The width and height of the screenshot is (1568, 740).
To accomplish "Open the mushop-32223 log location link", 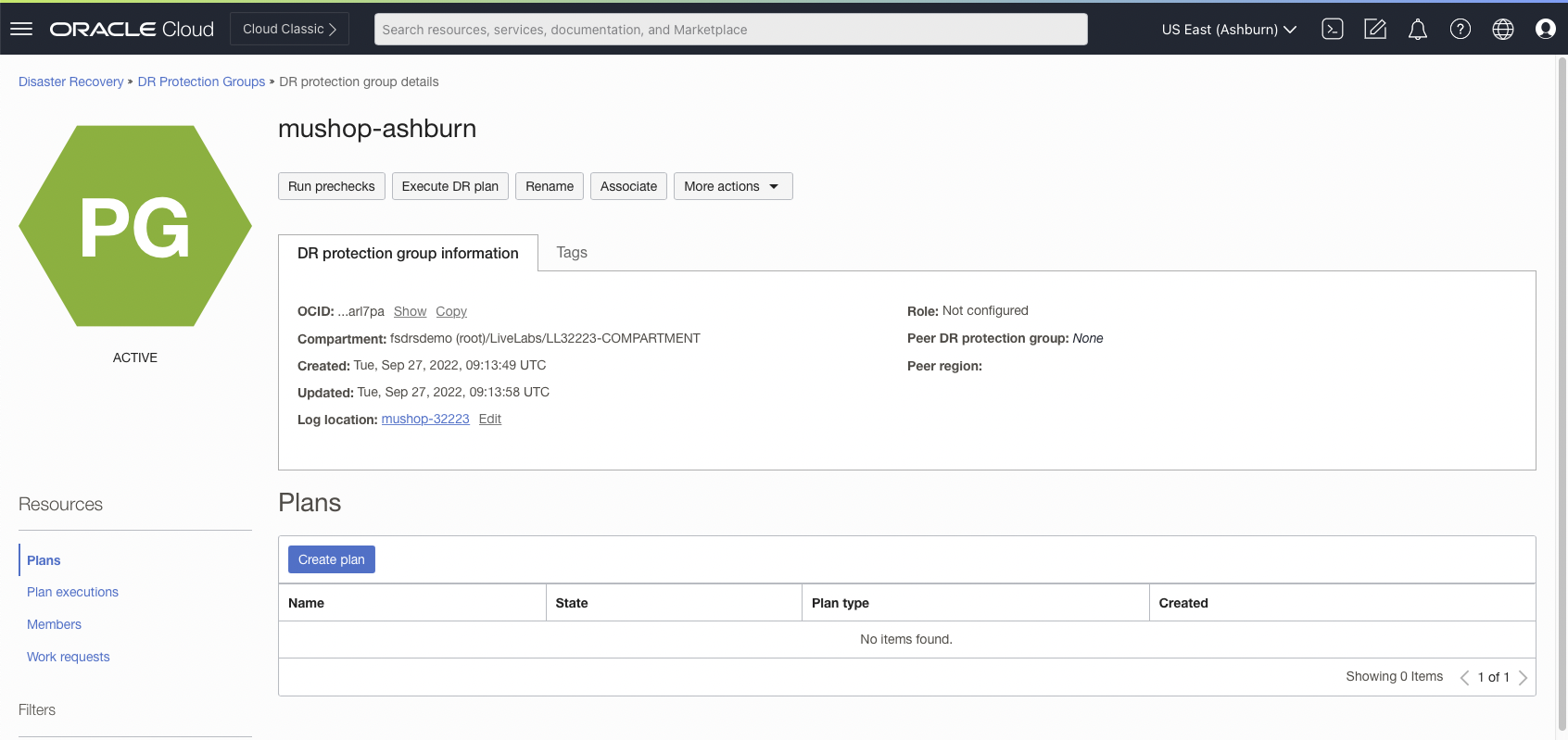I will tap(425, 419).
